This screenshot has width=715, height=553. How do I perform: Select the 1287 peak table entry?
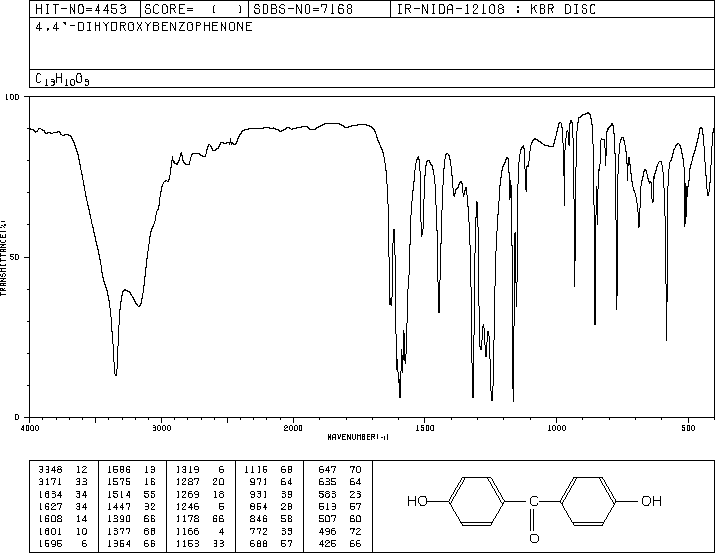point(200,482)
